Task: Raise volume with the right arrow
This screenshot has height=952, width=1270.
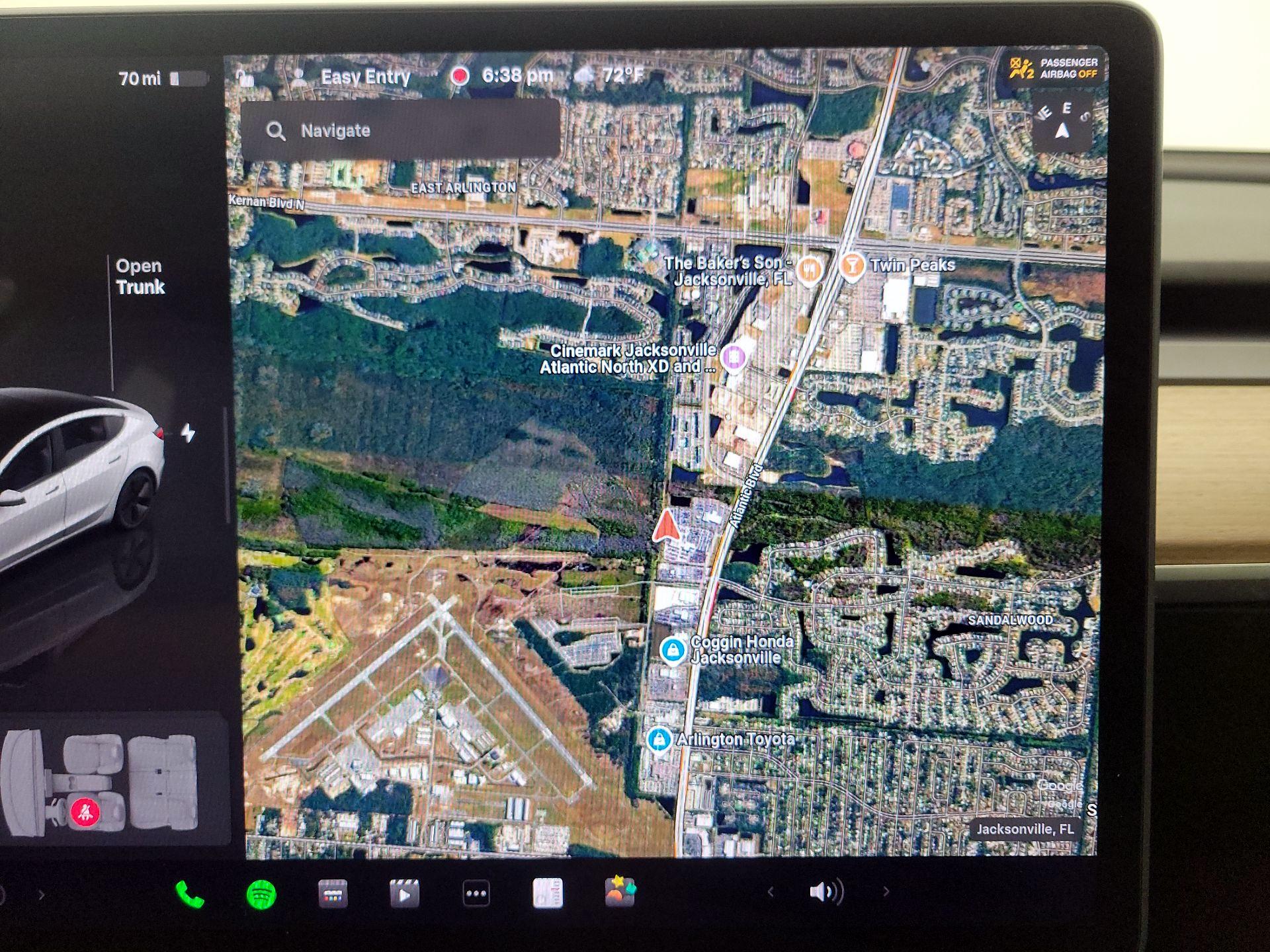Action: tap(886, 891)
